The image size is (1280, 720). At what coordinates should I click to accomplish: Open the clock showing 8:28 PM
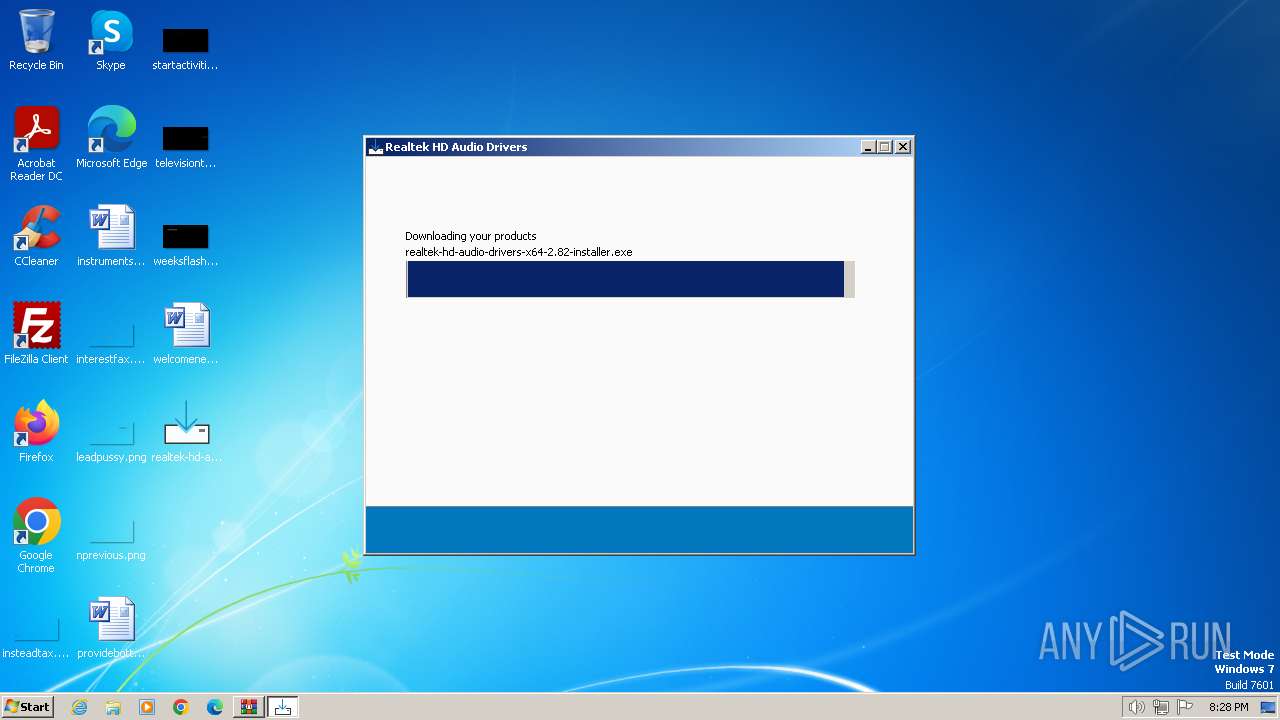[1228, 707]
